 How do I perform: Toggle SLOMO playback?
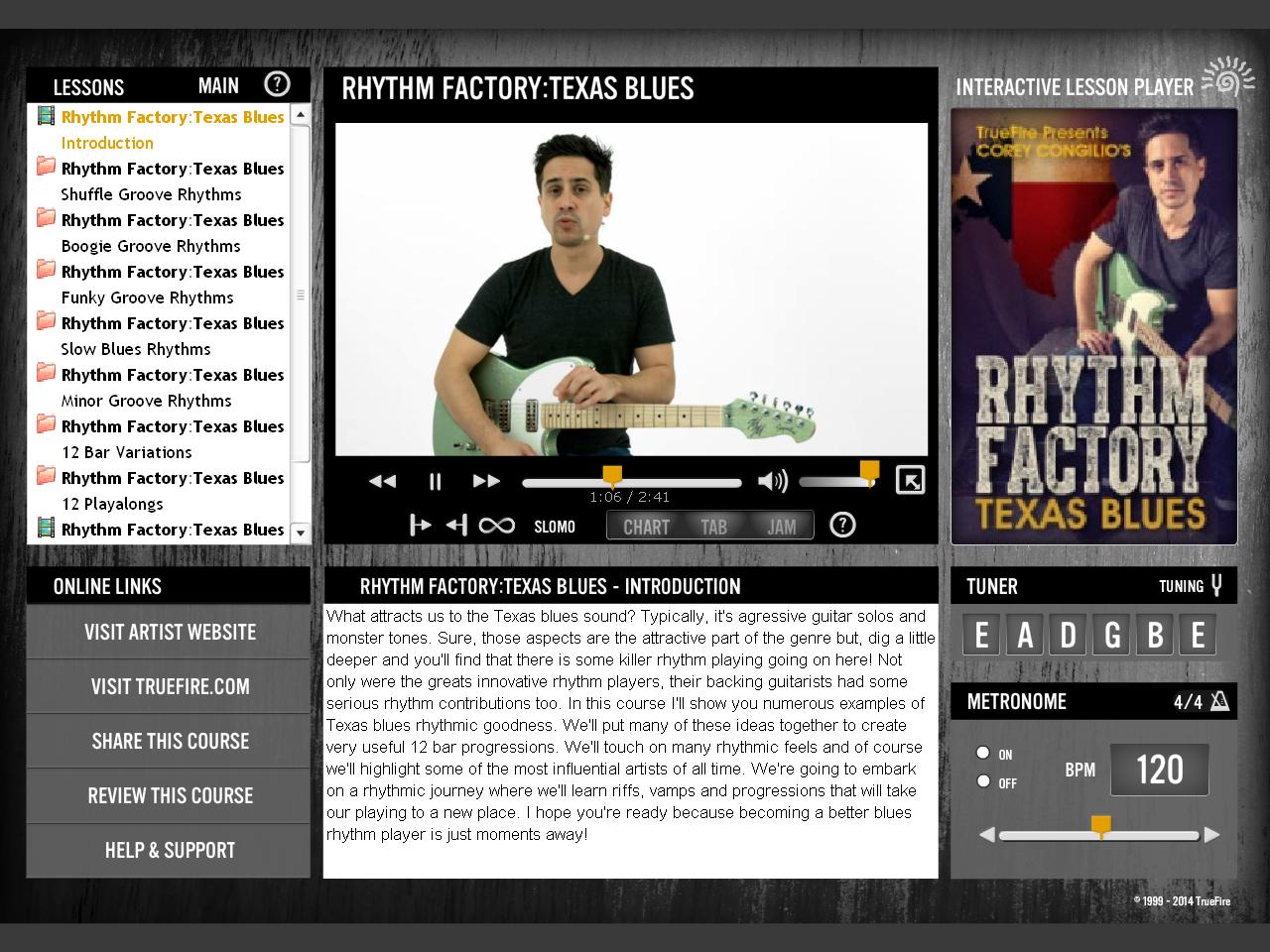click(555, 527)
